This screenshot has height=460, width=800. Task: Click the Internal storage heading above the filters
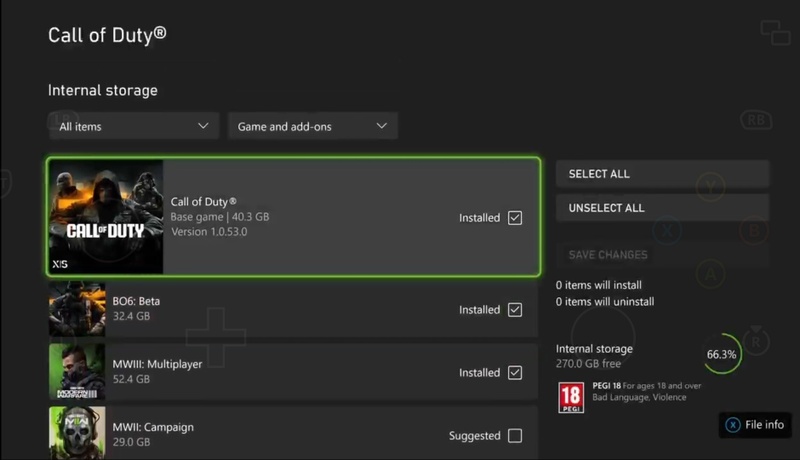click(x=103, y=90)
